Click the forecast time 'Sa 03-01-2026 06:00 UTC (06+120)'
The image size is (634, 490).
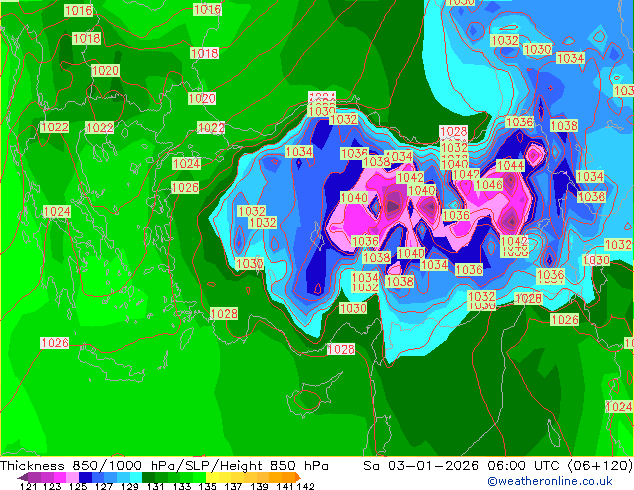(x=498, y=466)
